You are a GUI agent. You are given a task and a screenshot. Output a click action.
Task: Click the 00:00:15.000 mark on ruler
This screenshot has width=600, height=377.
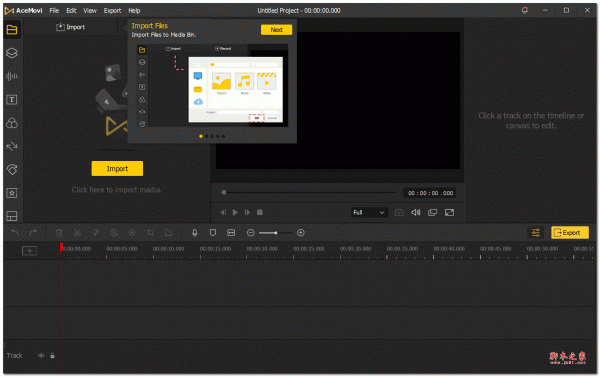pos(215,249)
